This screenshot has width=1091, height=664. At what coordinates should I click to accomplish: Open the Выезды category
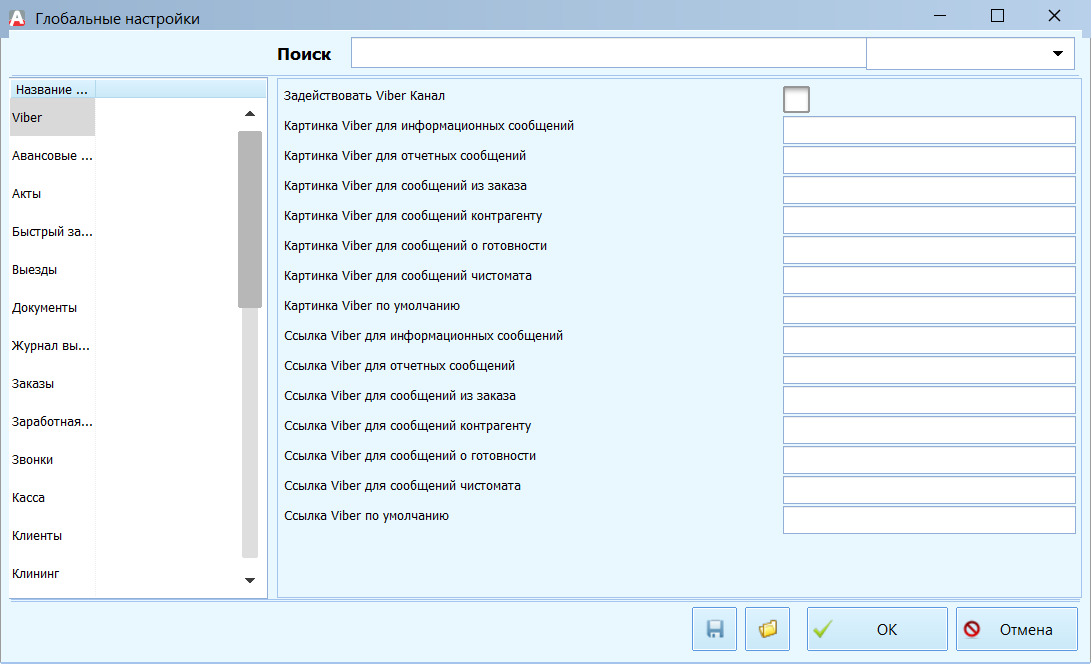(52, 269)
